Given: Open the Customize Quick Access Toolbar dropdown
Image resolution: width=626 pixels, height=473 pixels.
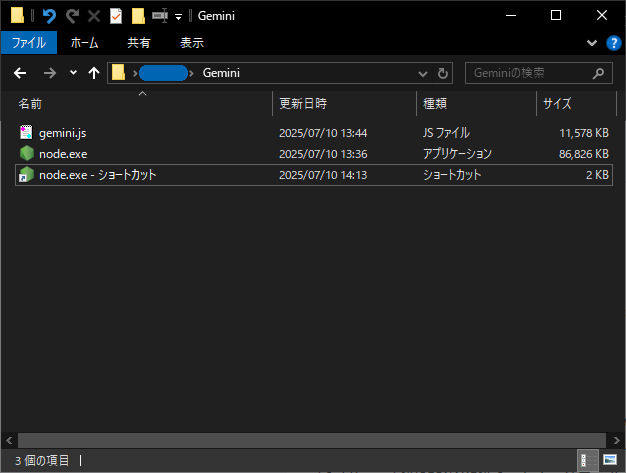Looking at the screenshot, I should click(178, 16).
